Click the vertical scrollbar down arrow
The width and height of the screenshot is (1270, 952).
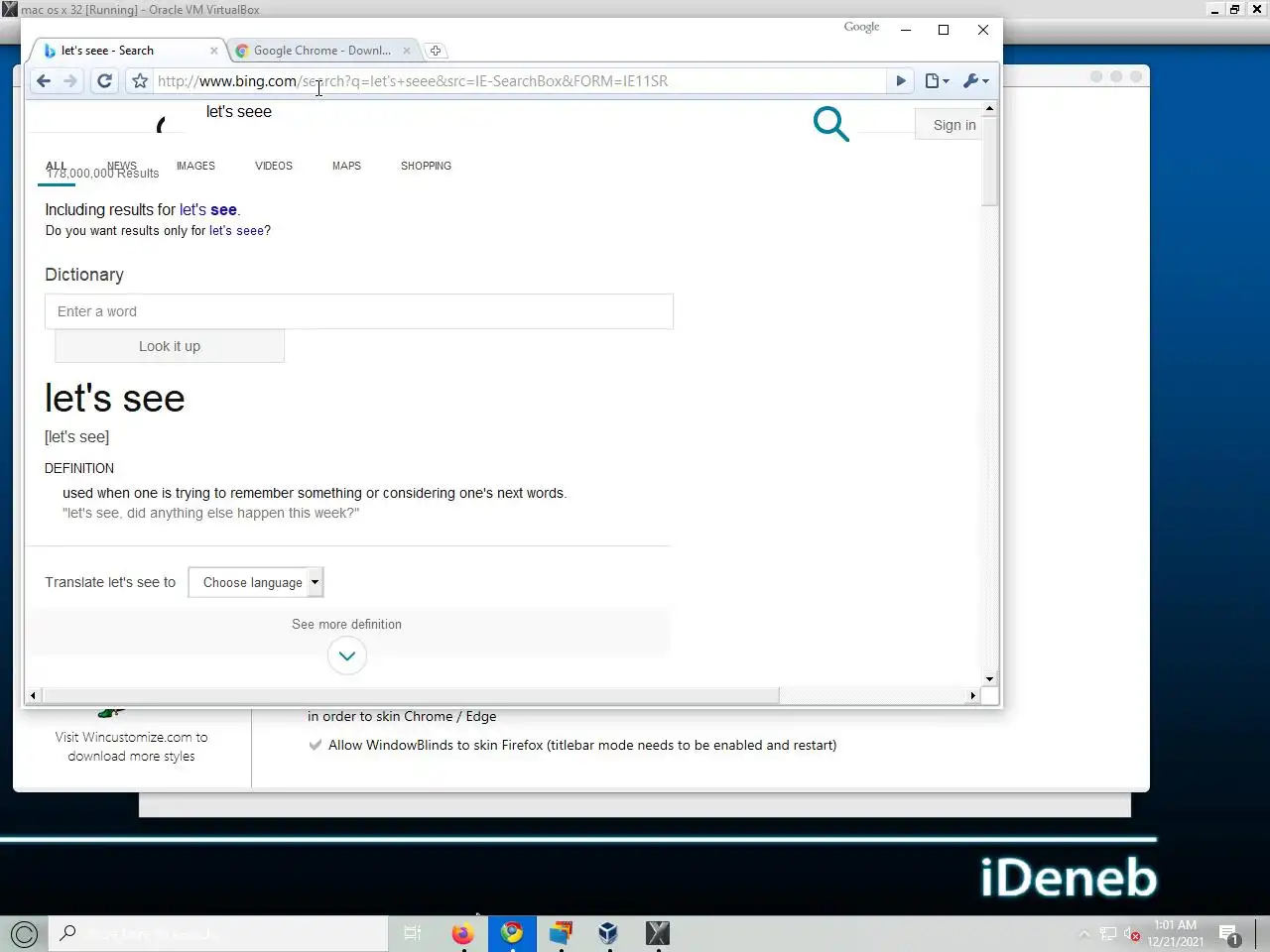pos(989,679)
